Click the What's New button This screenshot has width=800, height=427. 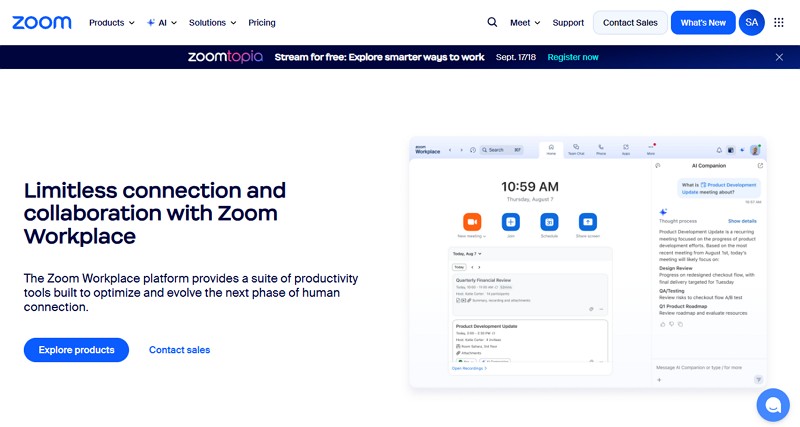click(703, 22)
